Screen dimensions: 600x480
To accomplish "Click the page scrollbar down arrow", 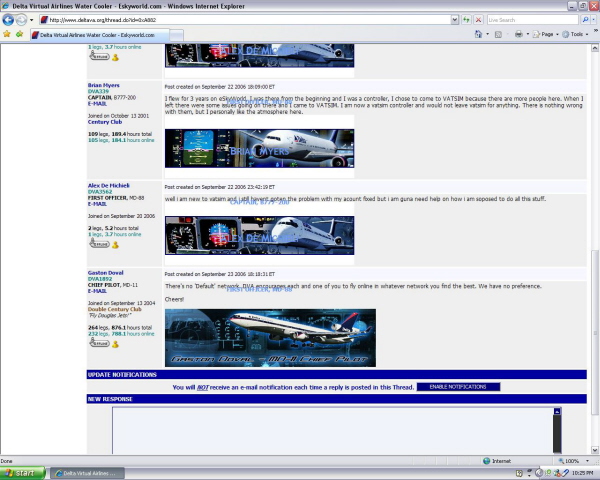I will click(595, 450).
